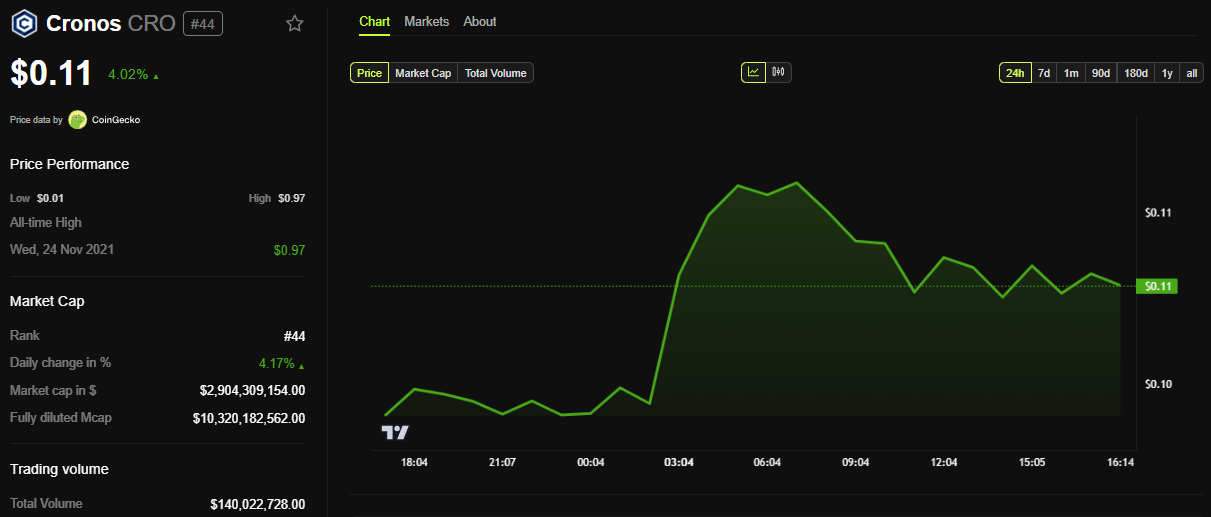The height and width of the screenshot is (517, 1211).
Task: Click the Cronos coin logo icon
Action: pos(24,23)
